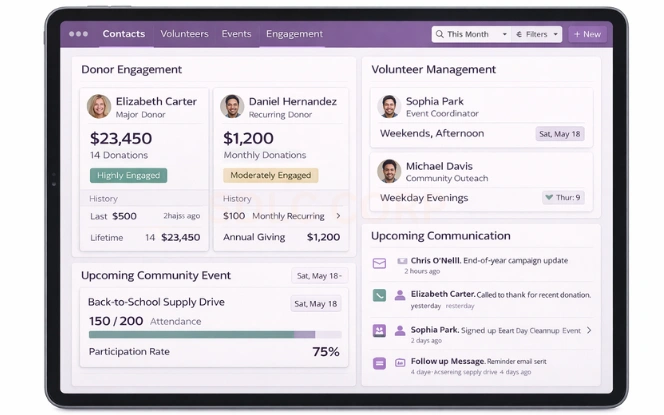Image resolution: width=664 pixels, height=415 pixels.
Task: Click person icon next to Elizabeth Carter call
Action: [x=400, y=295]
